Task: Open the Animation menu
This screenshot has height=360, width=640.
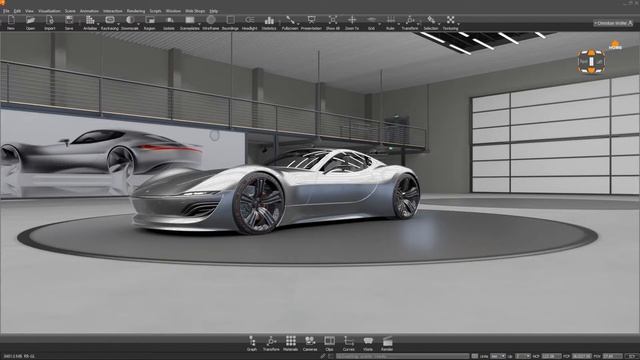Action: [x=89, y=11]
